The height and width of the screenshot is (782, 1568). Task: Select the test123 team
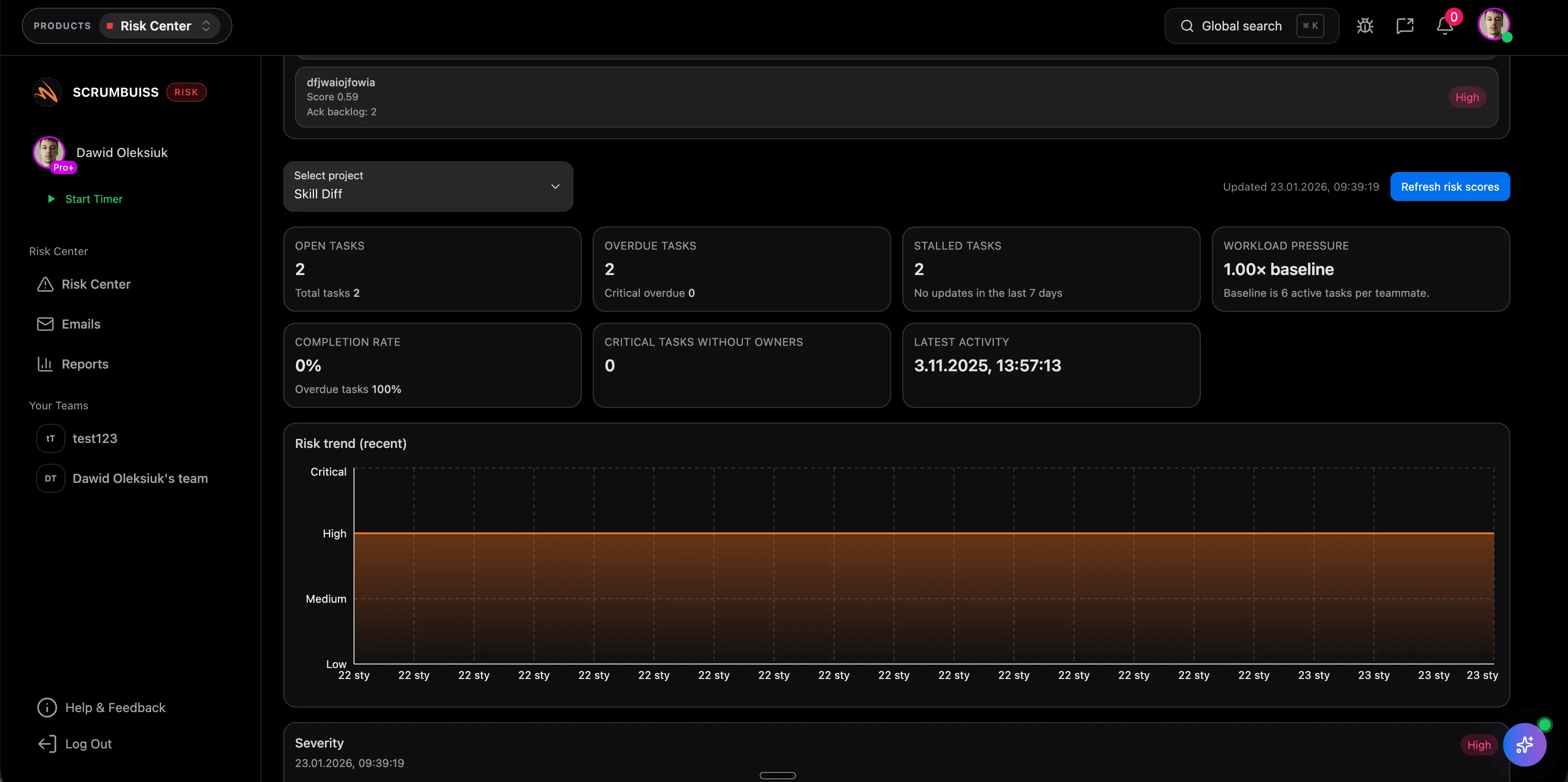(94, 438)
